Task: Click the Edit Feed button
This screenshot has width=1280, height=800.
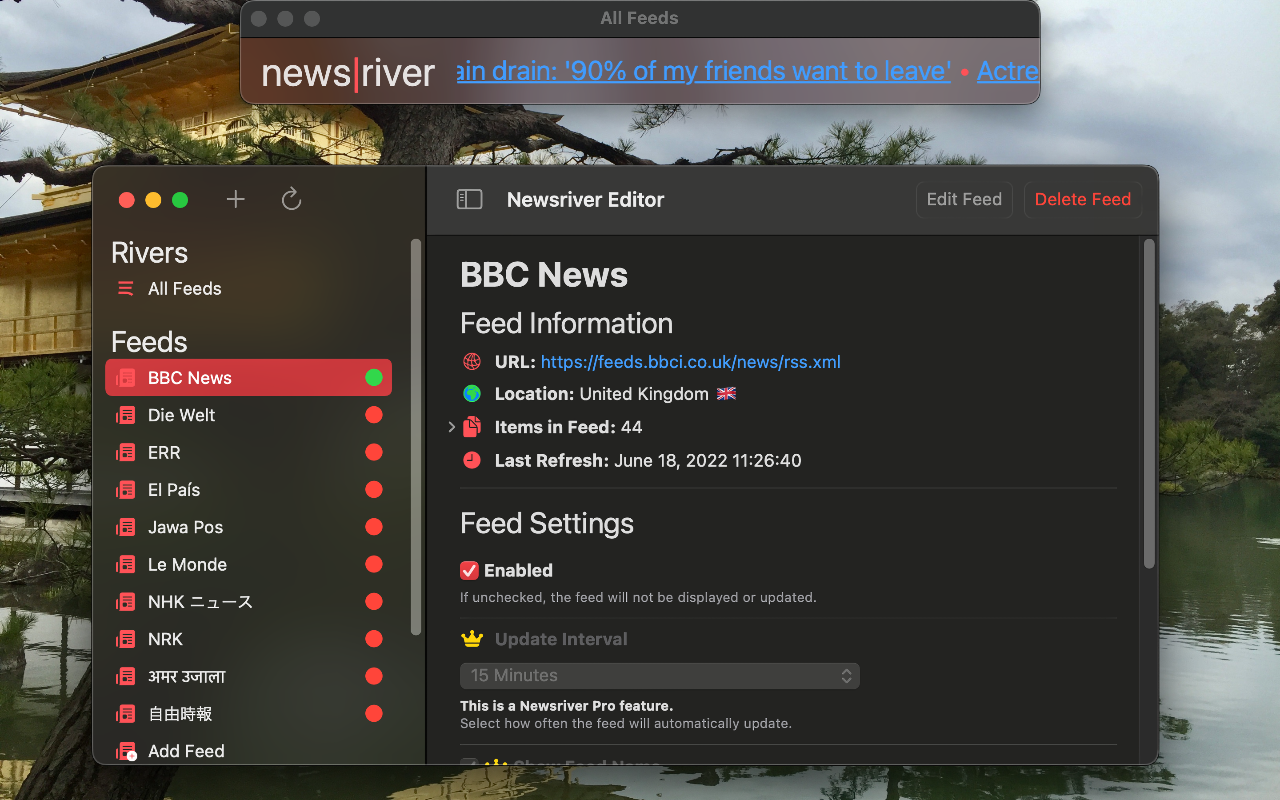Action: [964, 199]
